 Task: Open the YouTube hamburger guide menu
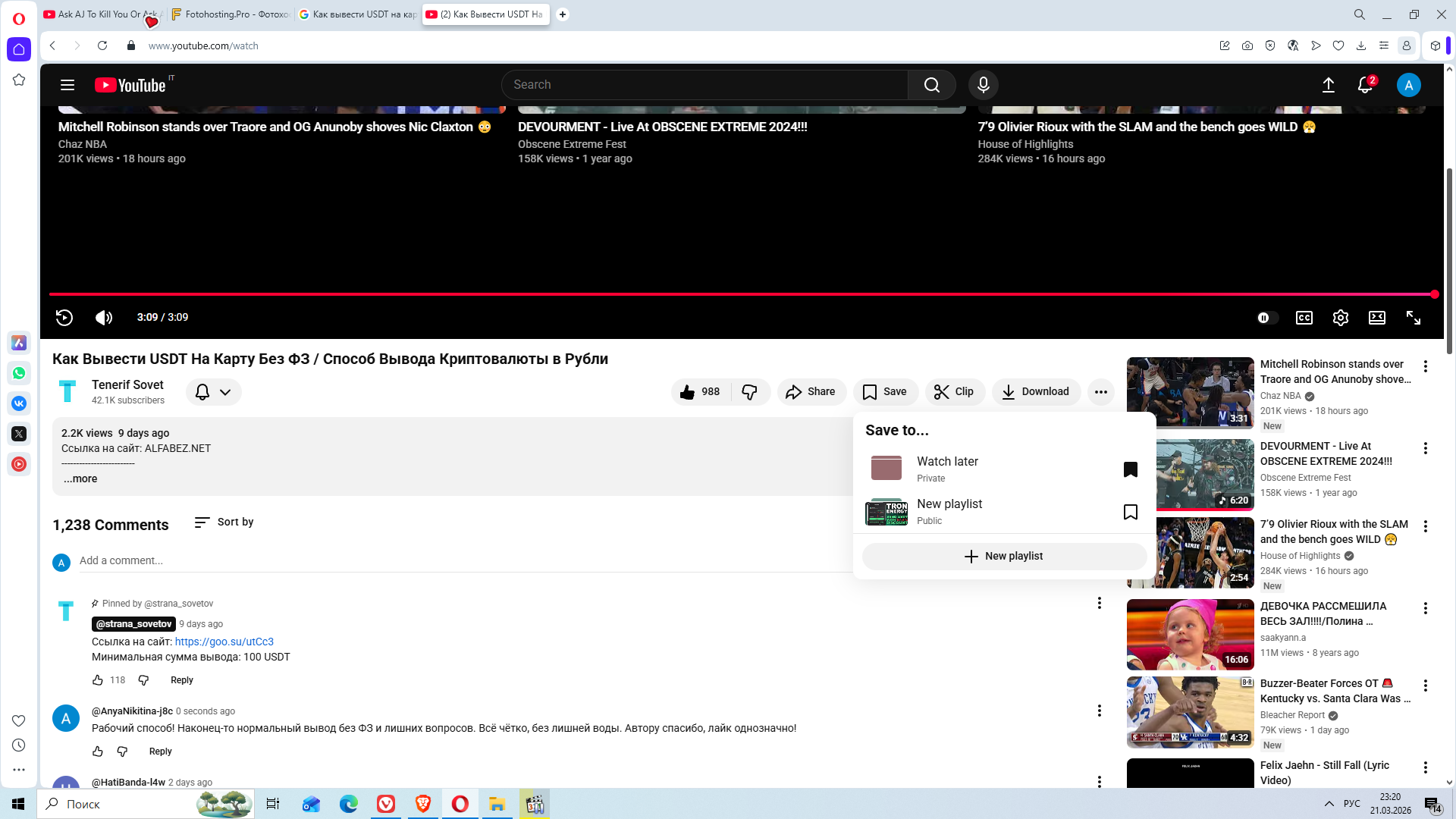(67, 85)
